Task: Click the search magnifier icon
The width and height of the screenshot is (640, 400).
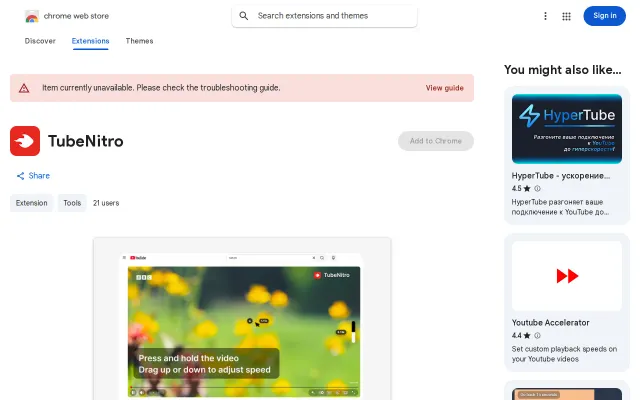Action: [x=244, y=16]
